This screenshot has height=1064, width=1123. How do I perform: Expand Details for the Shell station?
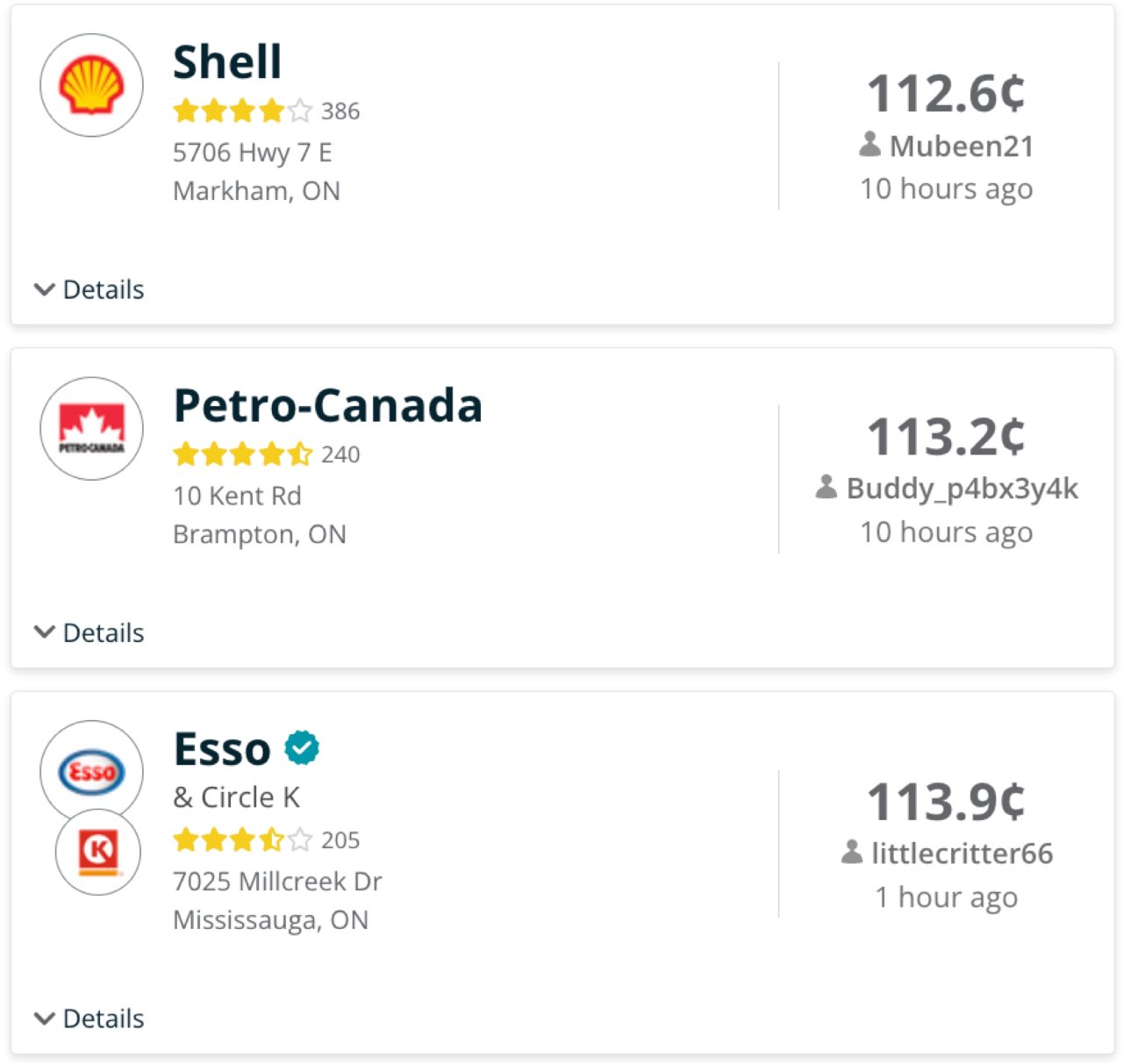click(88, 289)
